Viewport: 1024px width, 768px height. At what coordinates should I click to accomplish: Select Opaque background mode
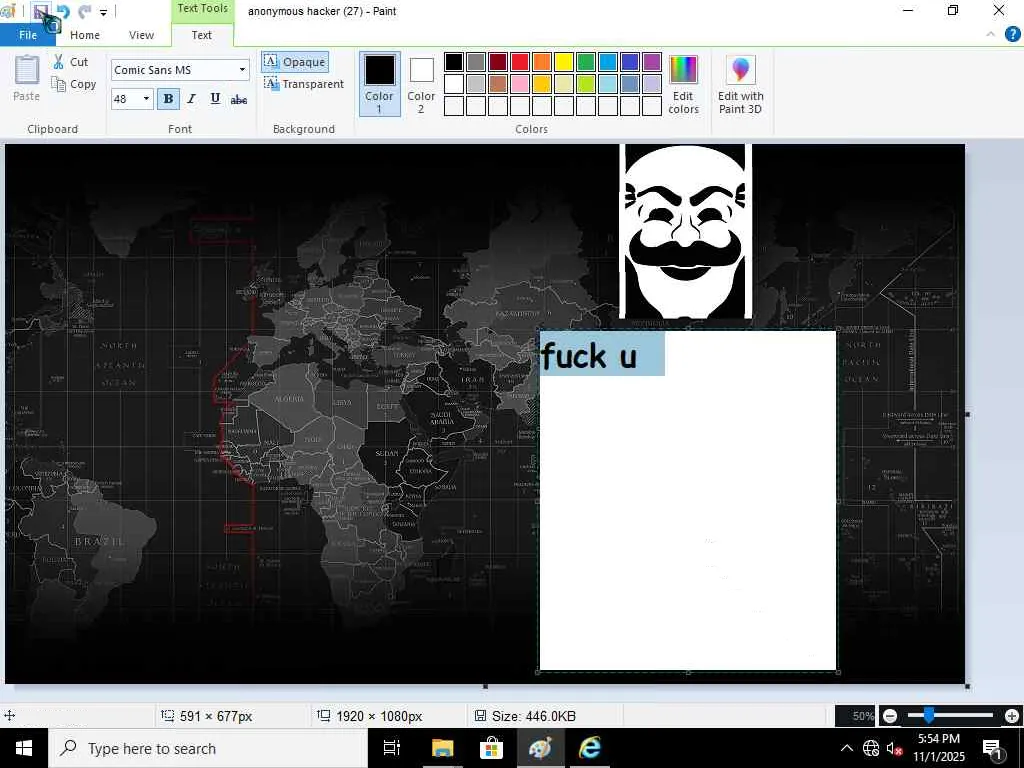295,62
